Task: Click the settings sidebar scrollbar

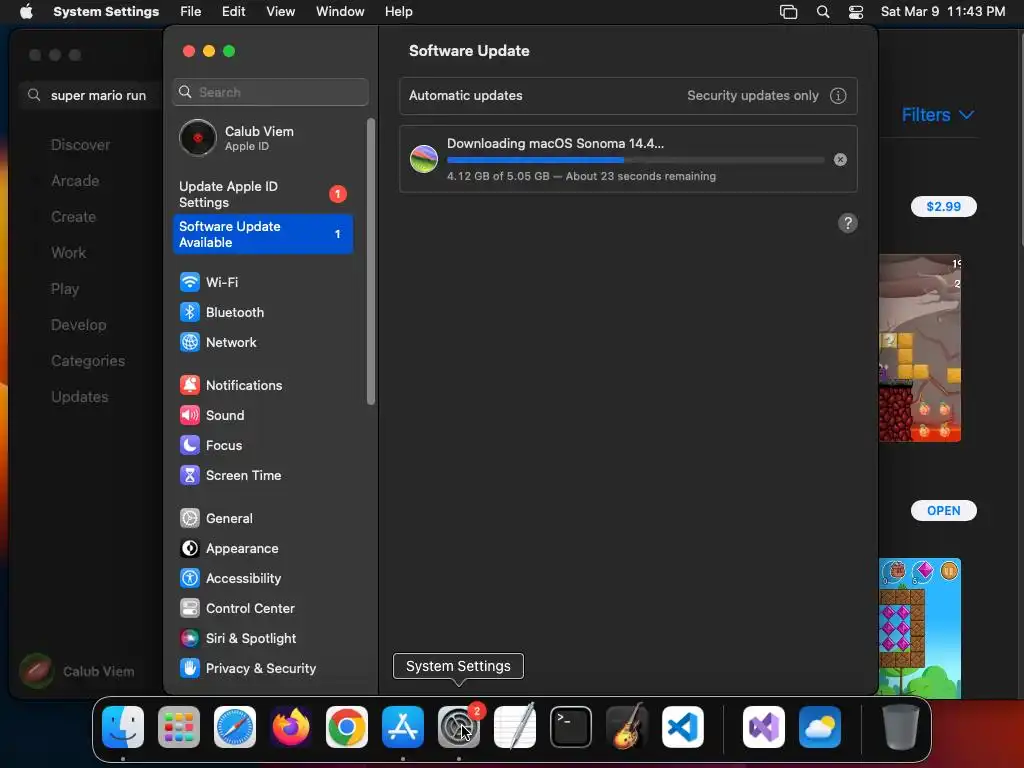Action: pos(371,261)
